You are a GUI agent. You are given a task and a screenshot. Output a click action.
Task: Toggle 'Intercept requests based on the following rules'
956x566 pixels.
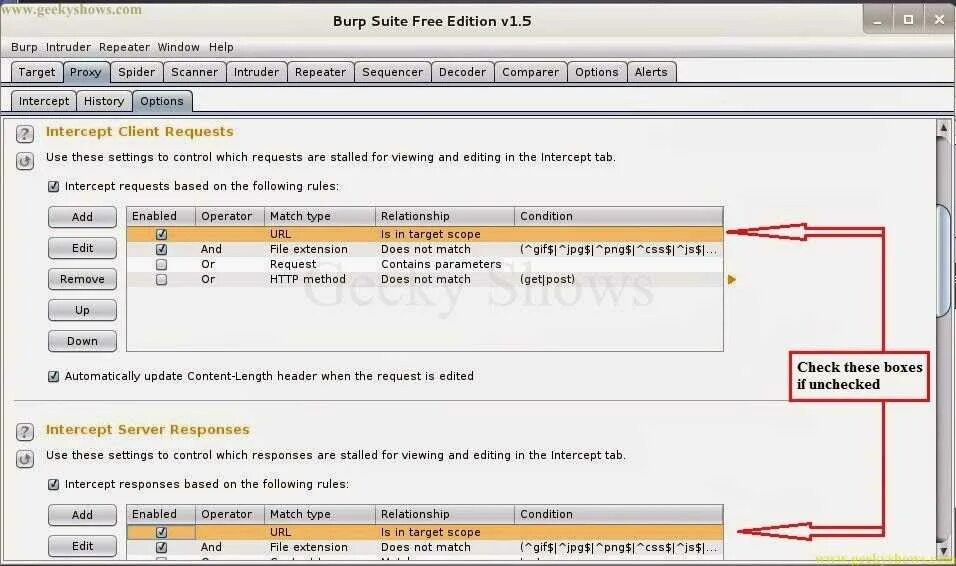(x=54, y=186)
